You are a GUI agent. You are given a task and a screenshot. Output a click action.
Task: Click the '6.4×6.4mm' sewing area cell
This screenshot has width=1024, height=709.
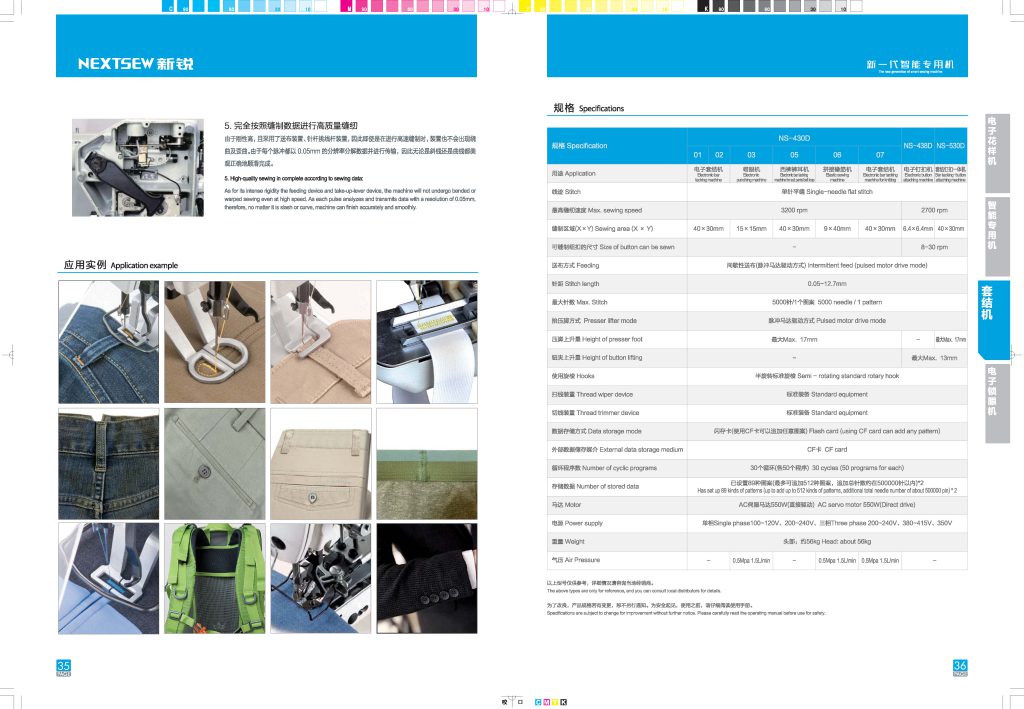[x=918, y=228]
